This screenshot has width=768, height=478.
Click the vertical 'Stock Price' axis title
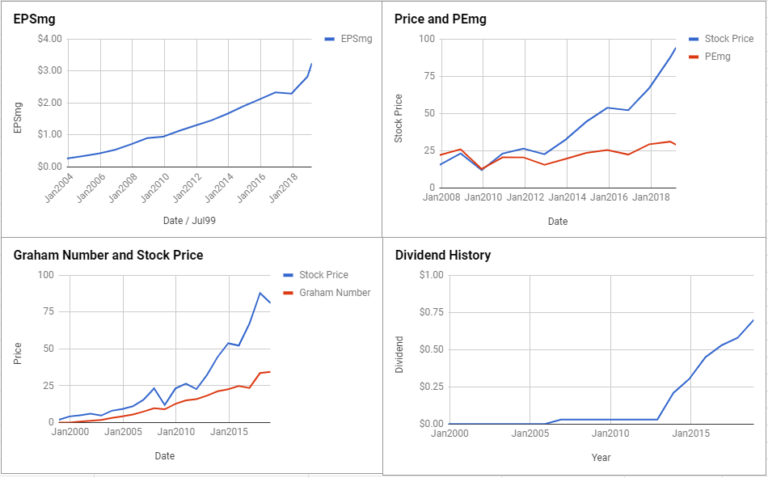coord(399,118)
